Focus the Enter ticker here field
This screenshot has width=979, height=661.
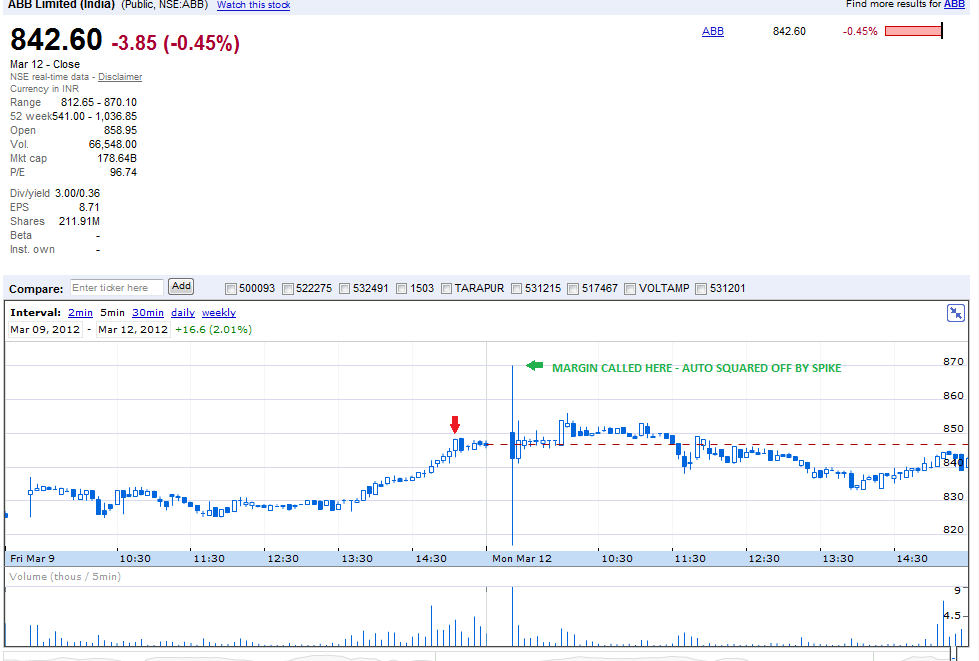pos(117,288)
